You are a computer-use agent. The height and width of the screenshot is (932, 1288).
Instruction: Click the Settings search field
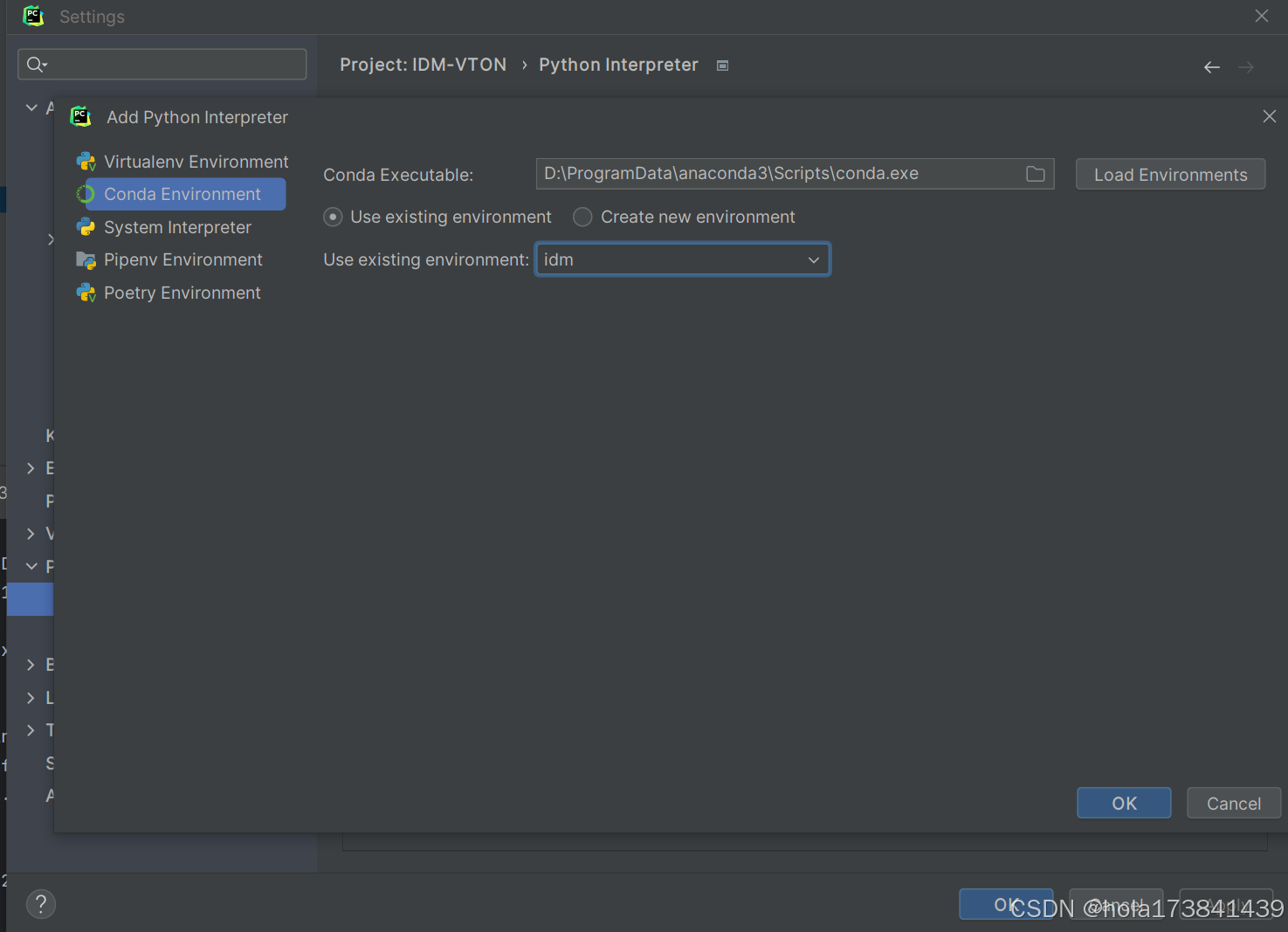point(162,65)
